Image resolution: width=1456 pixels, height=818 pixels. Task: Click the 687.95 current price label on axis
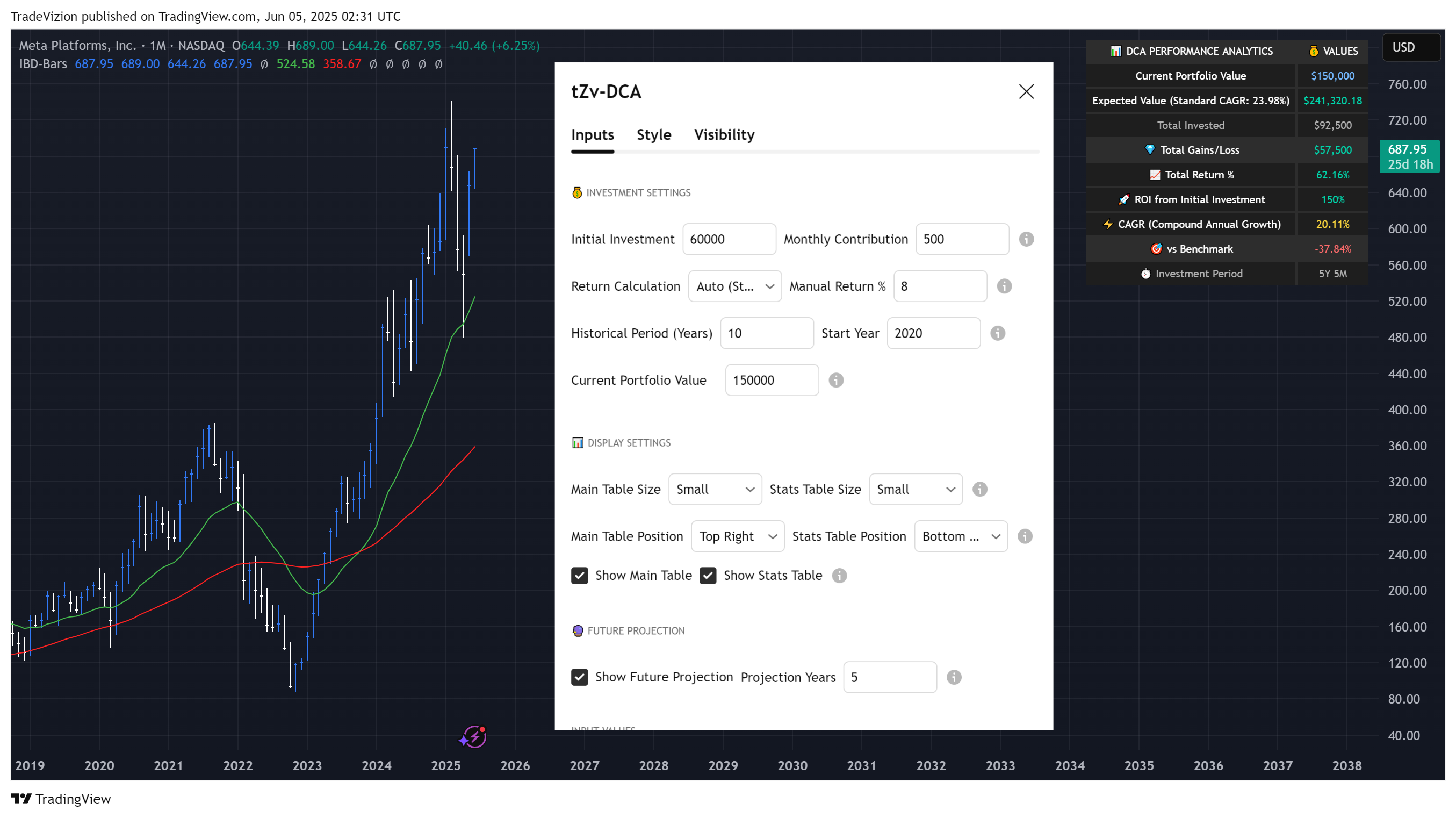[x=1409, y=156]
